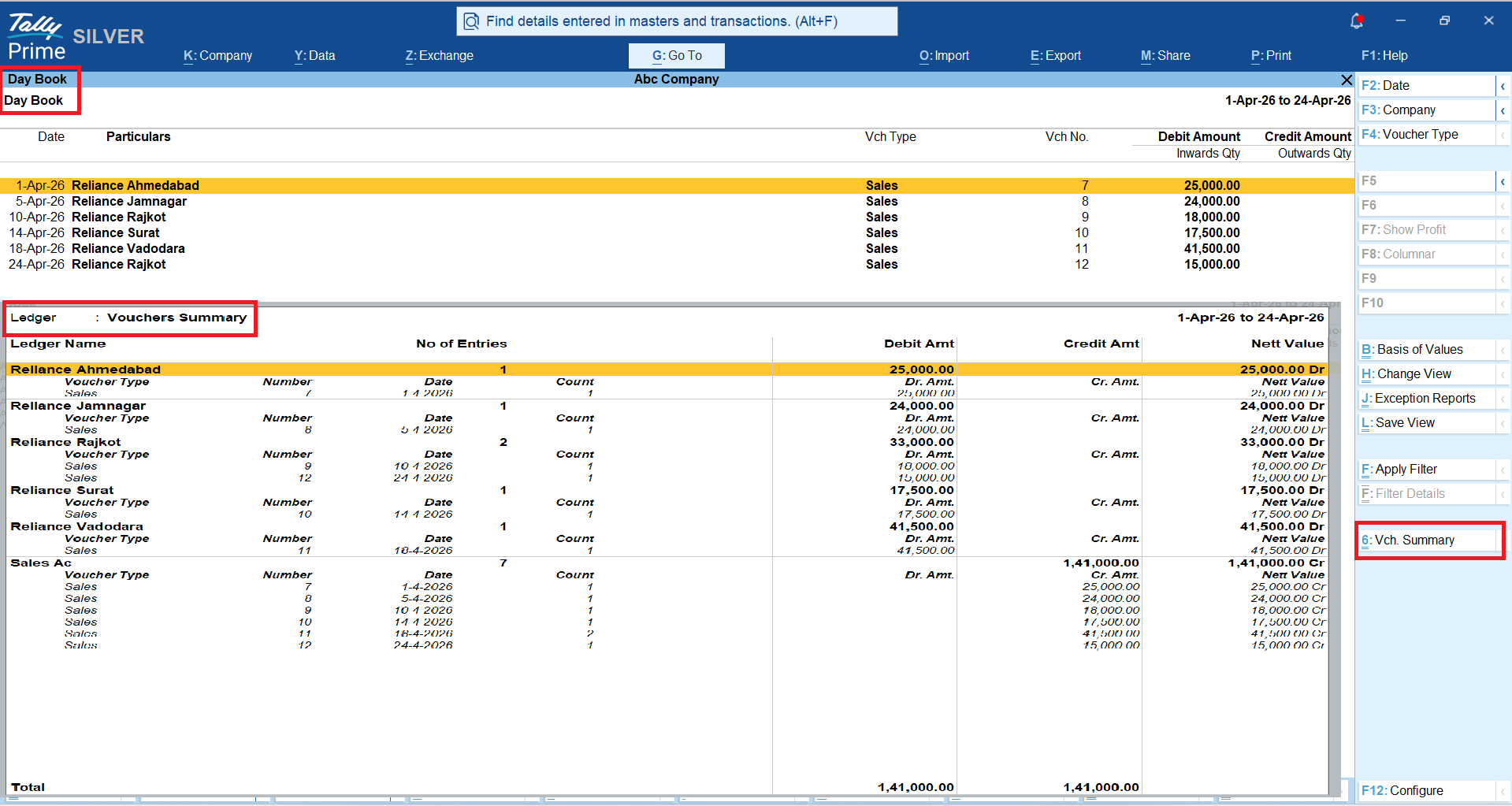
Task: Click the Date column header in Day Book
Action: tap(51, 137)
